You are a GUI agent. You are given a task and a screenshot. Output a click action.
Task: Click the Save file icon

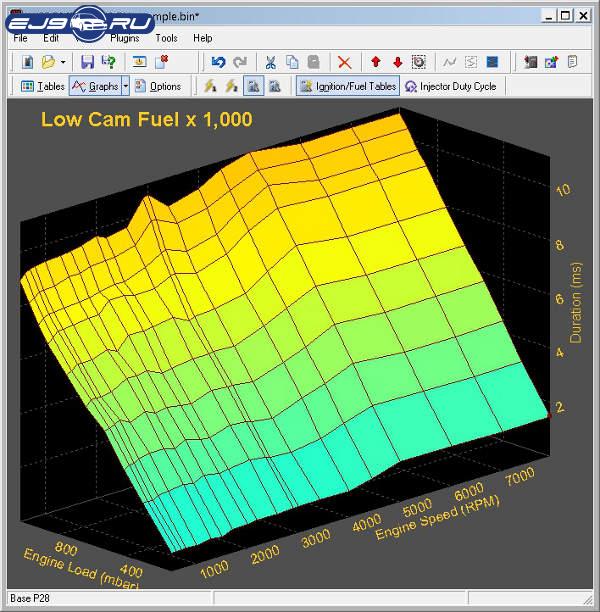coord(87,62)
